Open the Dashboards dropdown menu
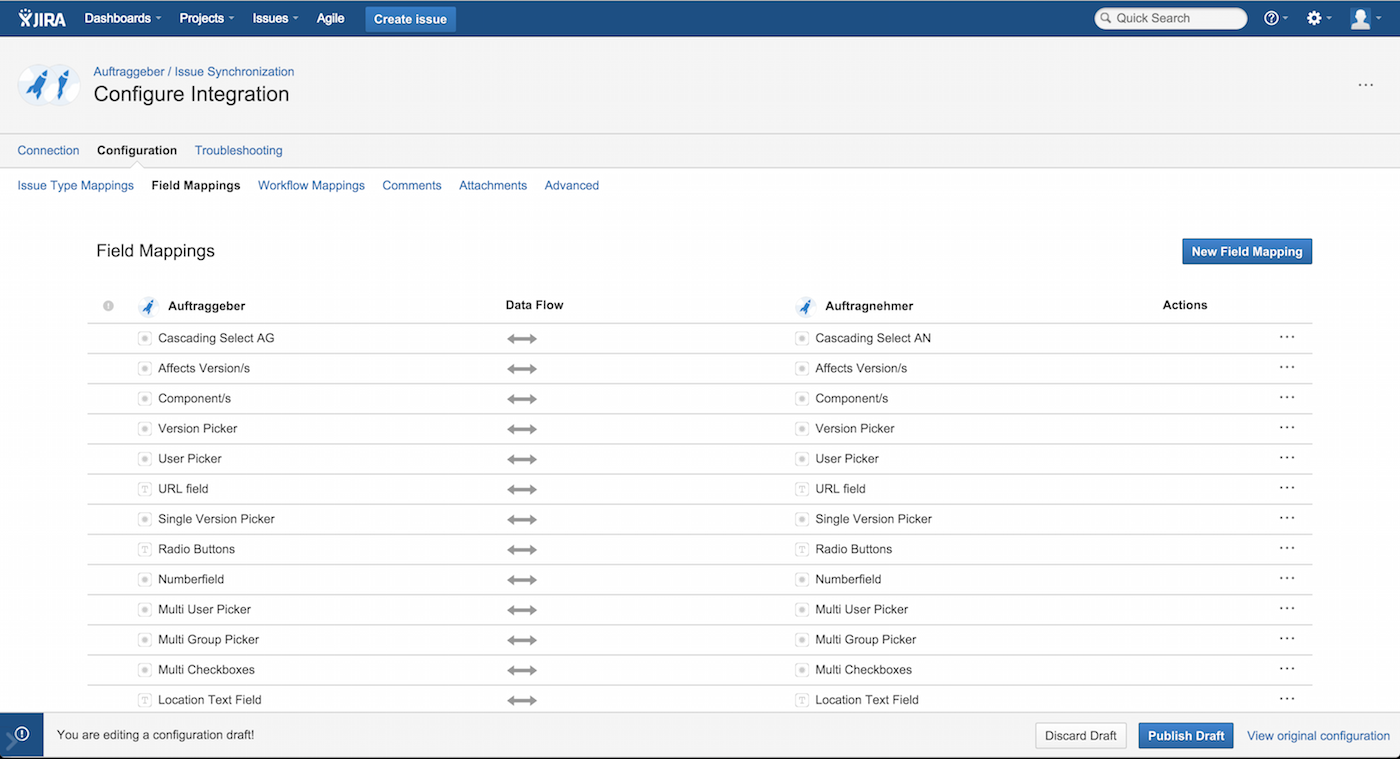 pos(123,18)
